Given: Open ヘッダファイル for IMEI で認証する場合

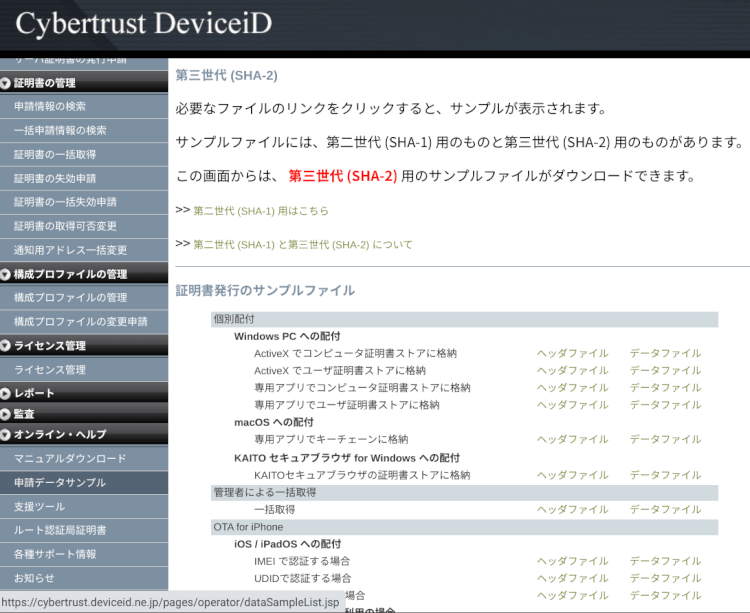Looking at the screenshot, I should (x=573, y=561).
